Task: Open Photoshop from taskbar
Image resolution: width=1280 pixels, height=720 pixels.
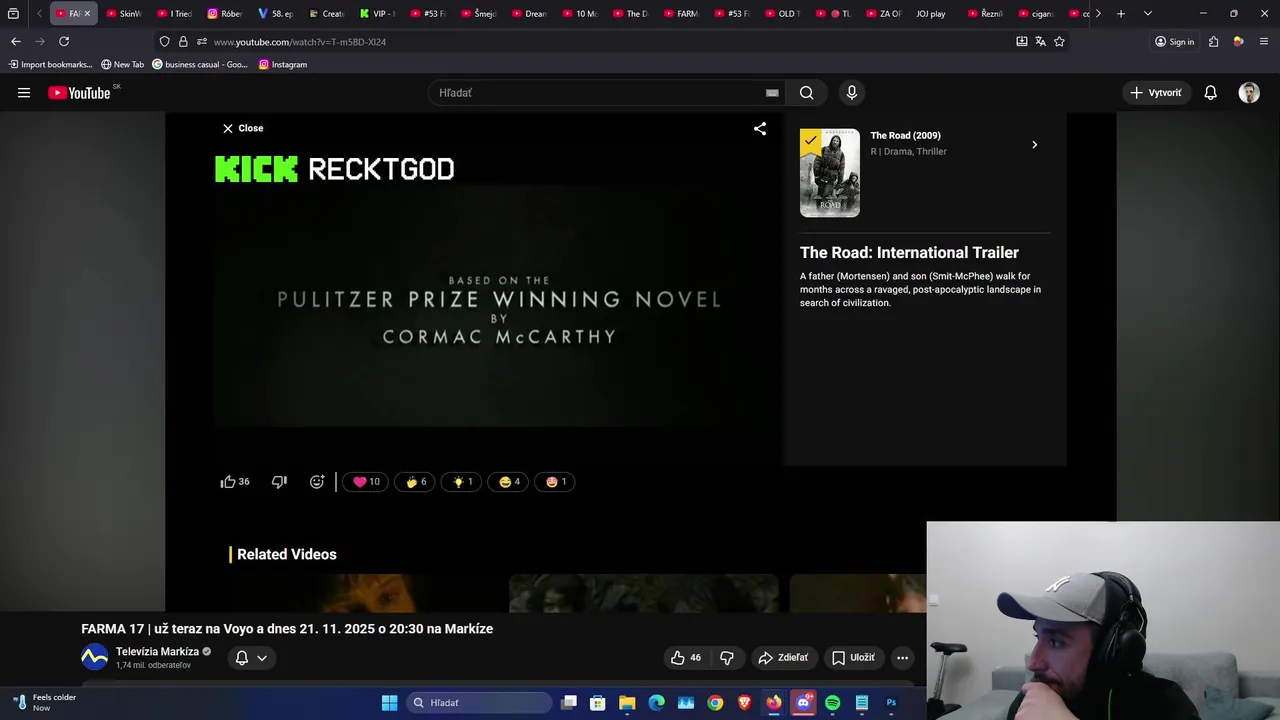Action: [891, 703]
